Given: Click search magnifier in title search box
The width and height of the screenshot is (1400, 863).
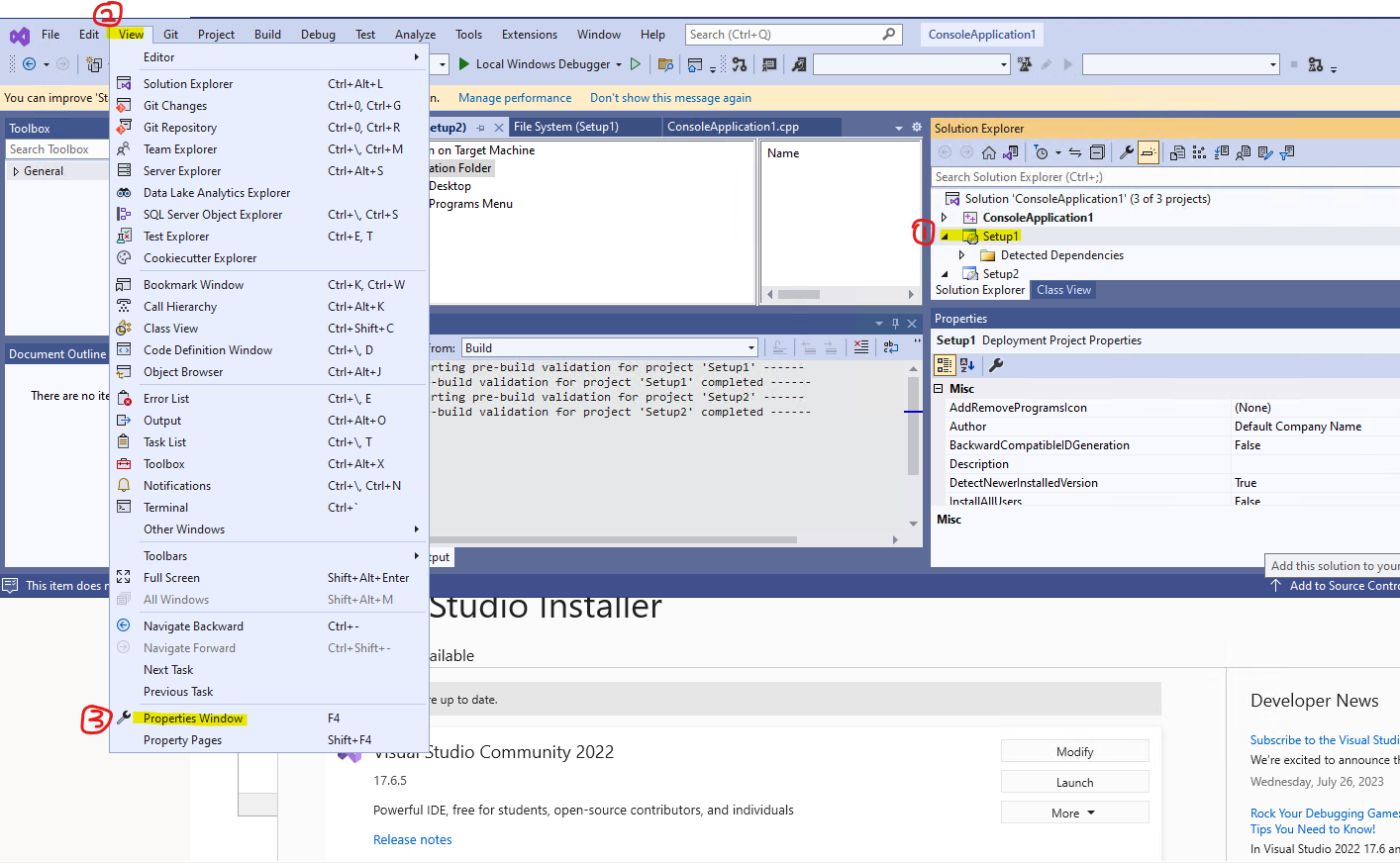Looking at the screenshot, I should [x=889, y=35].
